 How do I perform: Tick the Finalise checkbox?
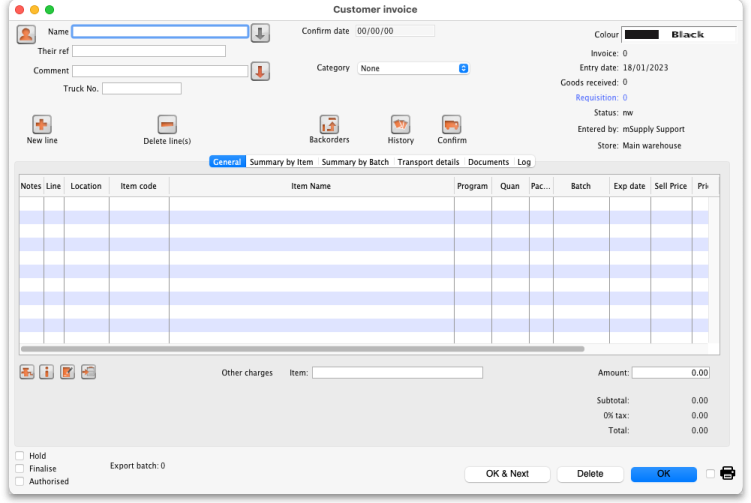[20, 468]
